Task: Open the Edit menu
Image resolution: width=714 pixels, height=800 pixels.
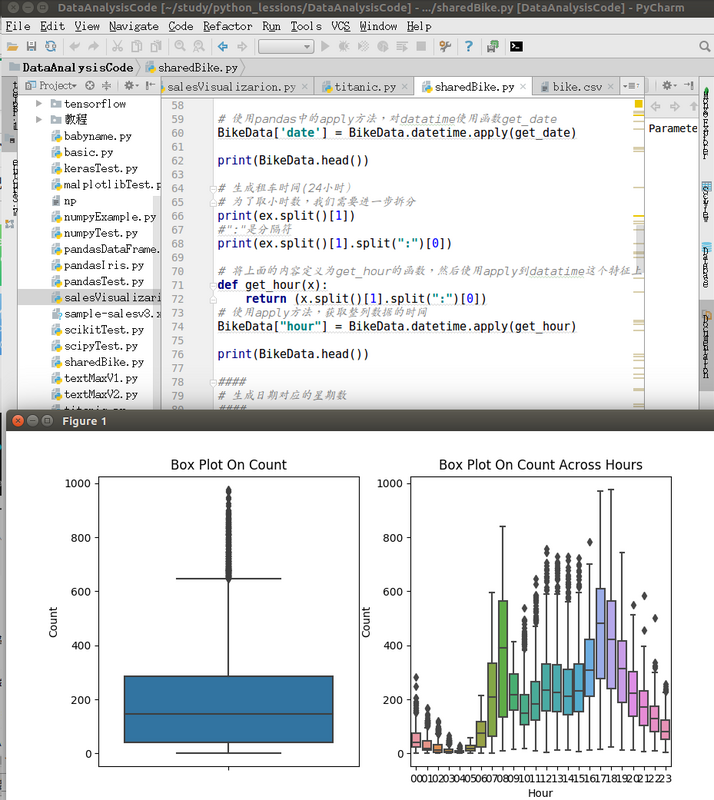Action: pos(53,26)
